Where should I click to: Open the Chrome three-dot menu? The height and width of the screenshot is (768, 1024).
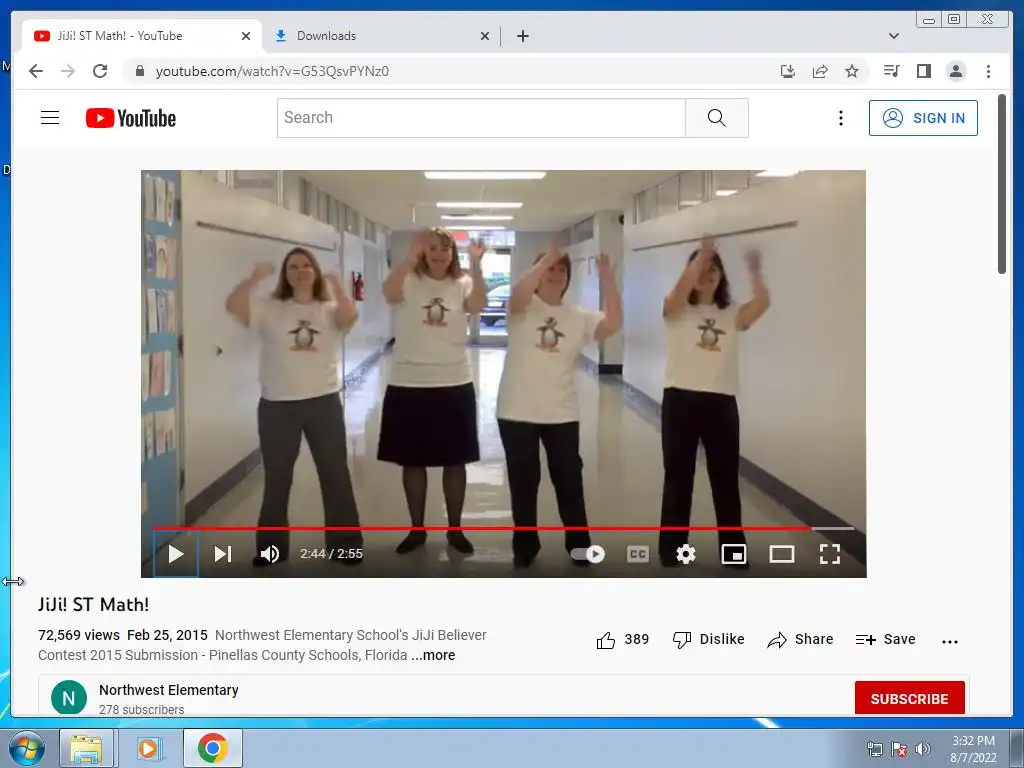988,71
